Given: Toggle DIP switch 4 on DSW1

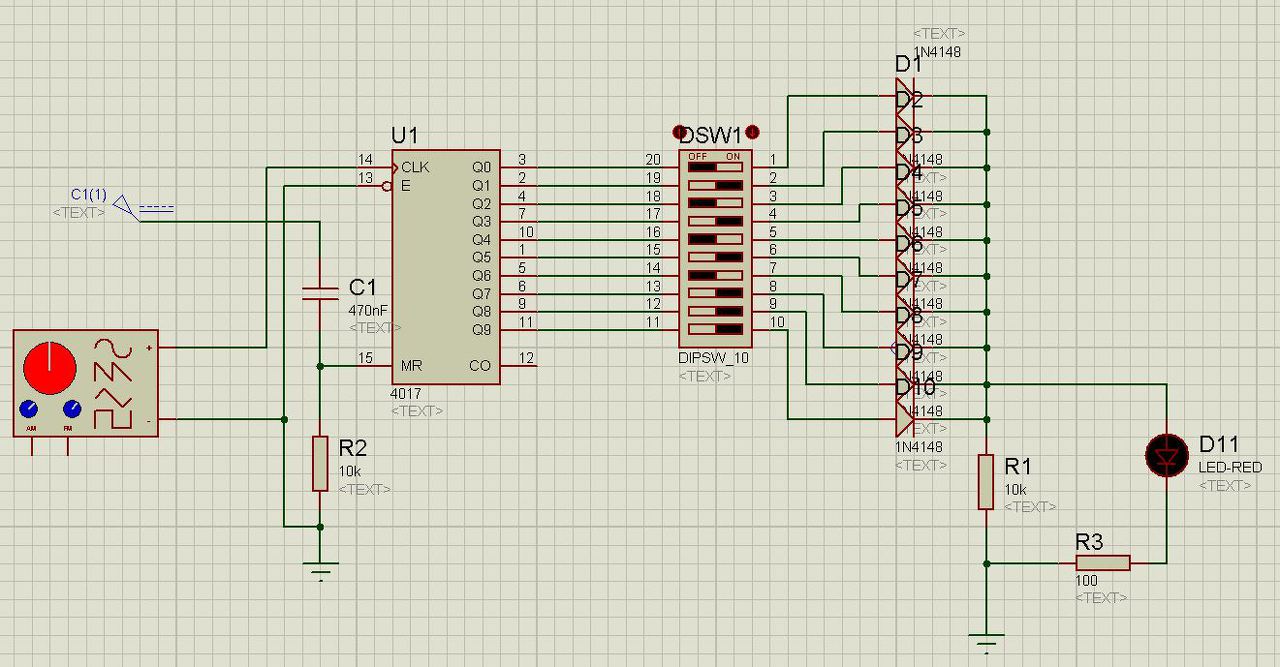Looking at the screenshot, I should tap(715, 221).
